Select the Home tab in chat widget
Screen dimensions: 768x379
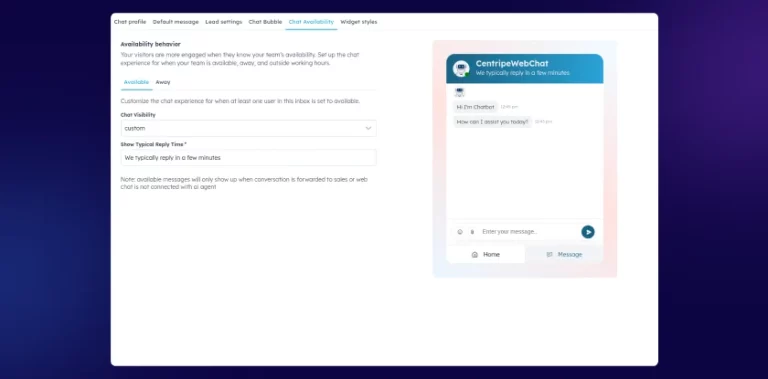tap(485, 255)
